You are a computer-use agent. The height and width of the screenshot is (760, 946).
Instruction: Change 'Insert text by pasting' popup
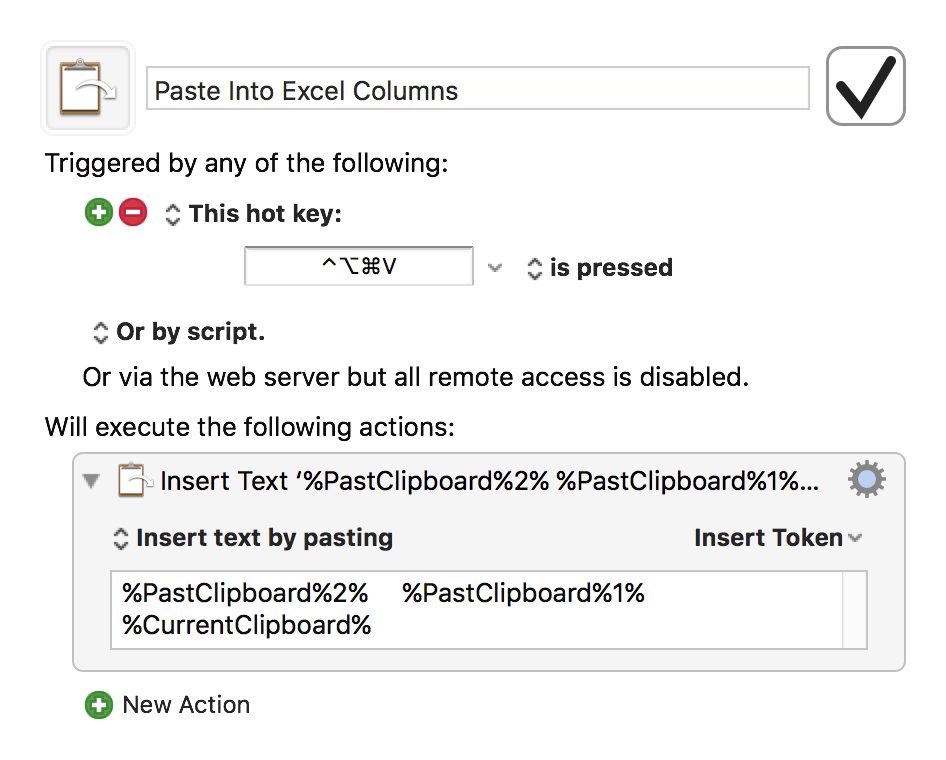point(253,538)
